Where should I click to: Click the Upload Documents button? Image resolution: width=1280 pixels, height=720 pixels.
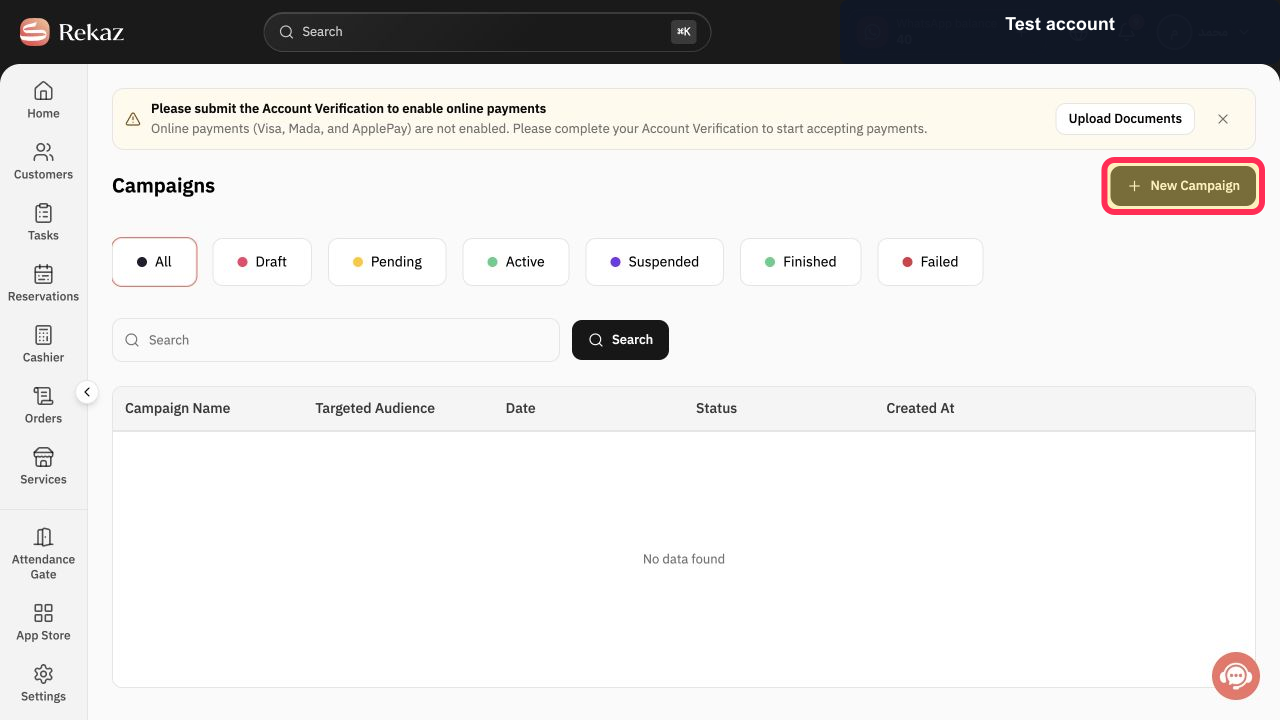1125,118
